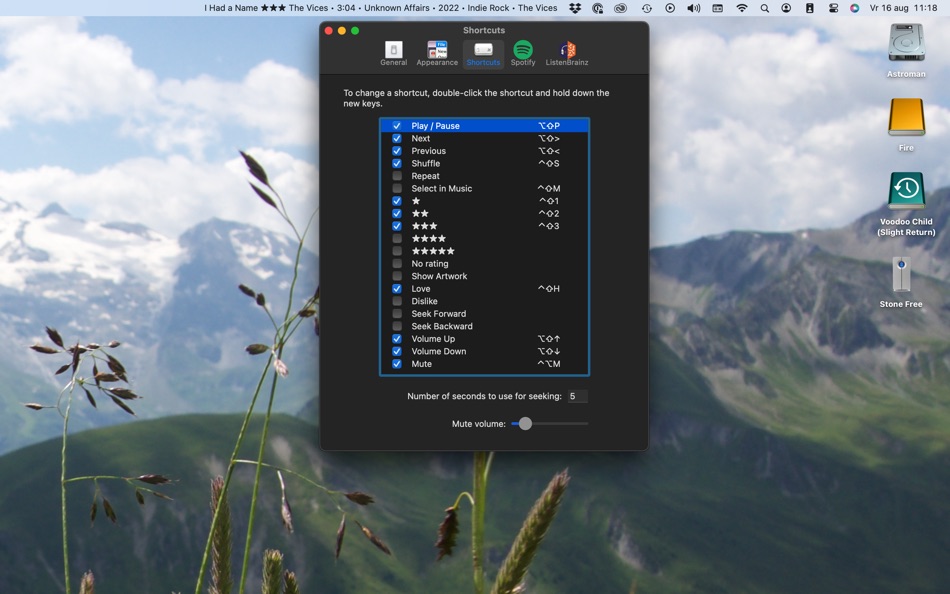Toggle the Dislike shortcut on

click(x=397, y=300)
